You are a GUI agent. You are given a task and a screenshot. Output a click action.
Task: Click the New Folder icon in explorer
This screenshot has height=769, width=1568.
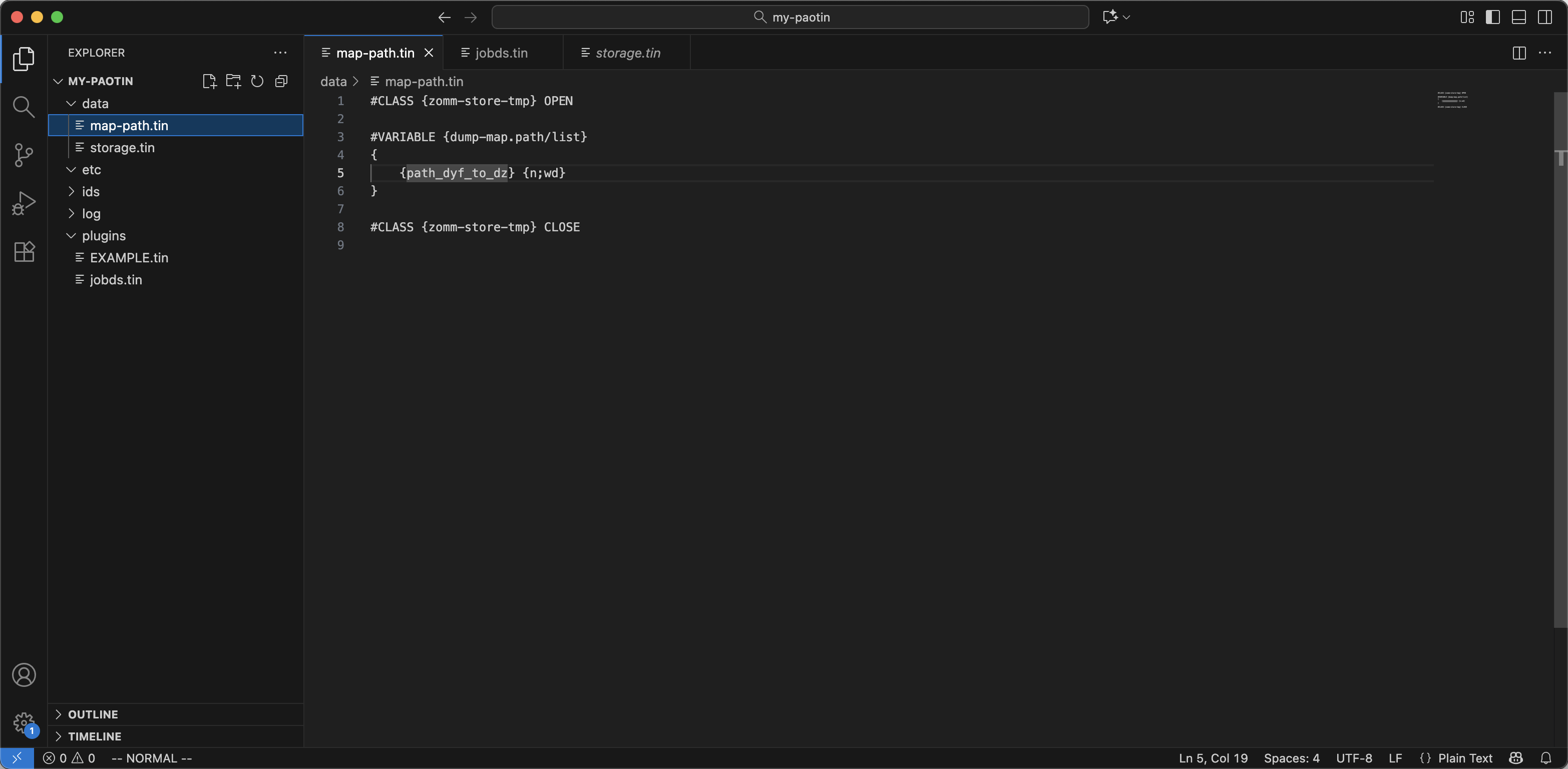233,81
